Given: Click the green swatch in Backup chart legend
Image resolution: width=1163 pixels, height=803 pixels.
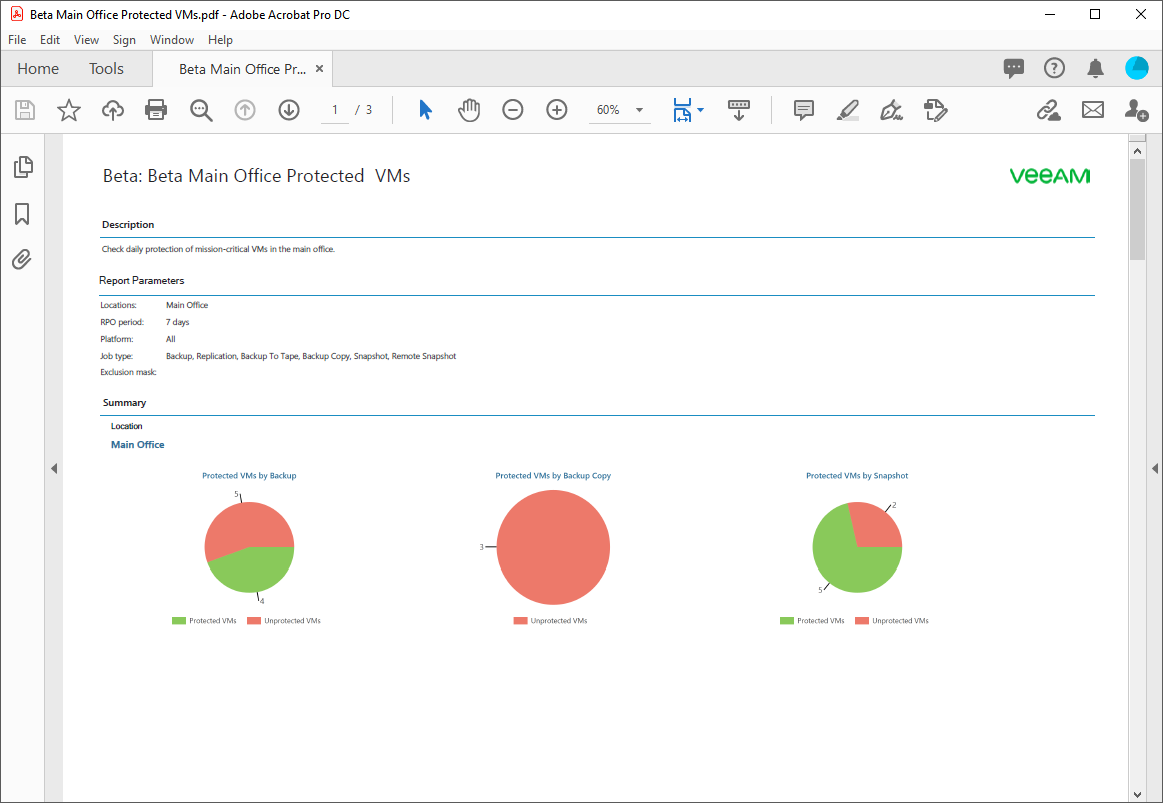Looking at the screenshot, I should pos(179,621).
